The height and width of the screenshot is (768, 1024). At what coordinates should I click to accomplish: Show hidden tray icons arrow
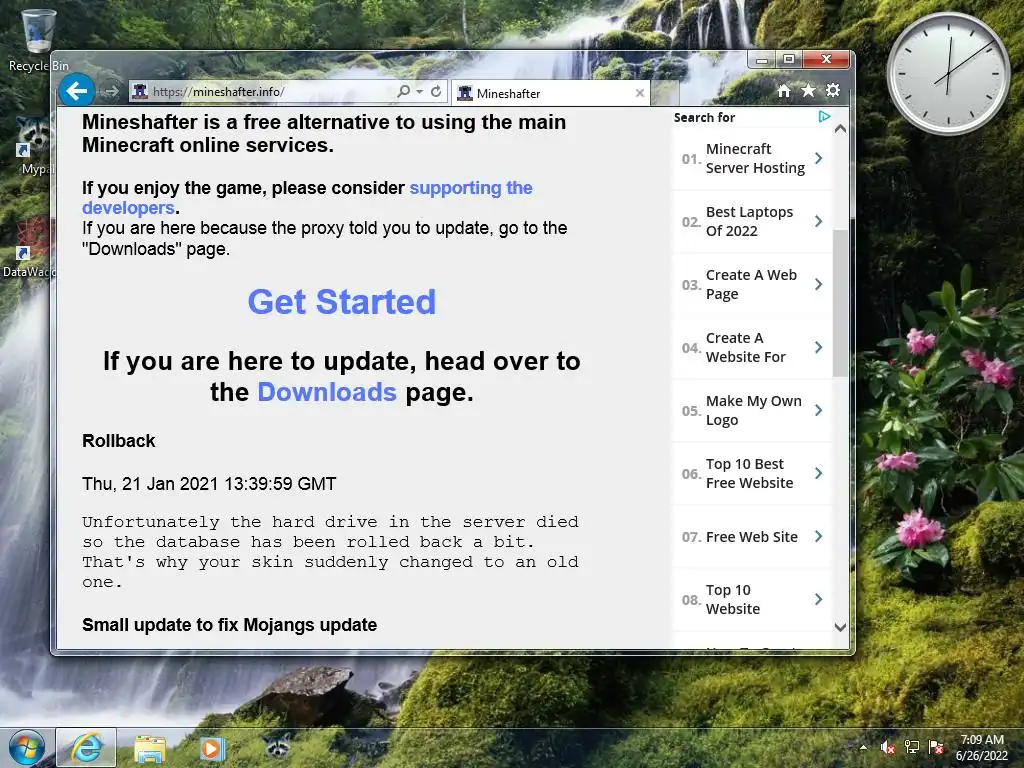[x=863, y=748]
